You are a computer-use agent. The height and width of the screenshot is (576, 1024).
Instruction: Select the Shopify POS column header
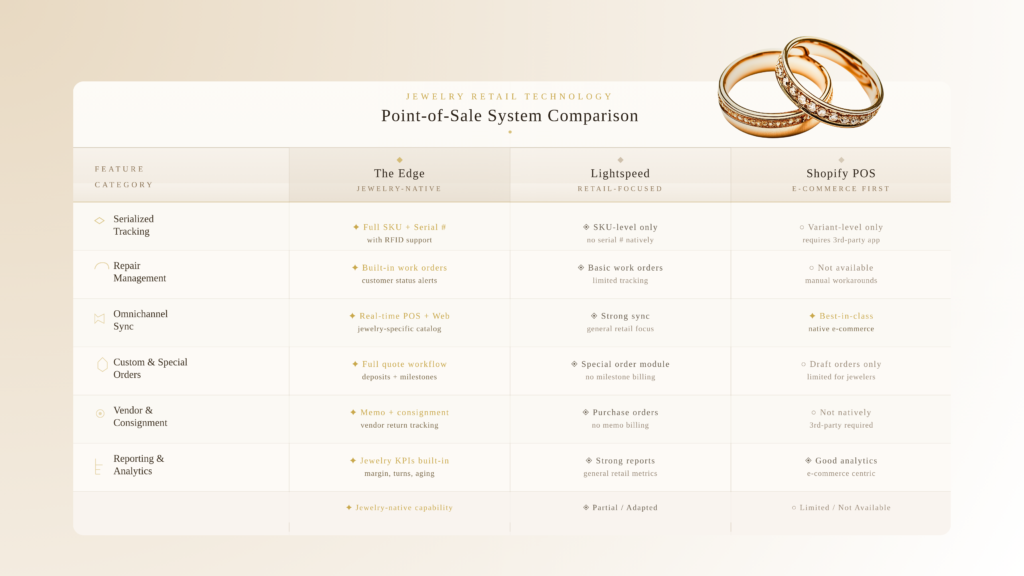tap(841, 174)
